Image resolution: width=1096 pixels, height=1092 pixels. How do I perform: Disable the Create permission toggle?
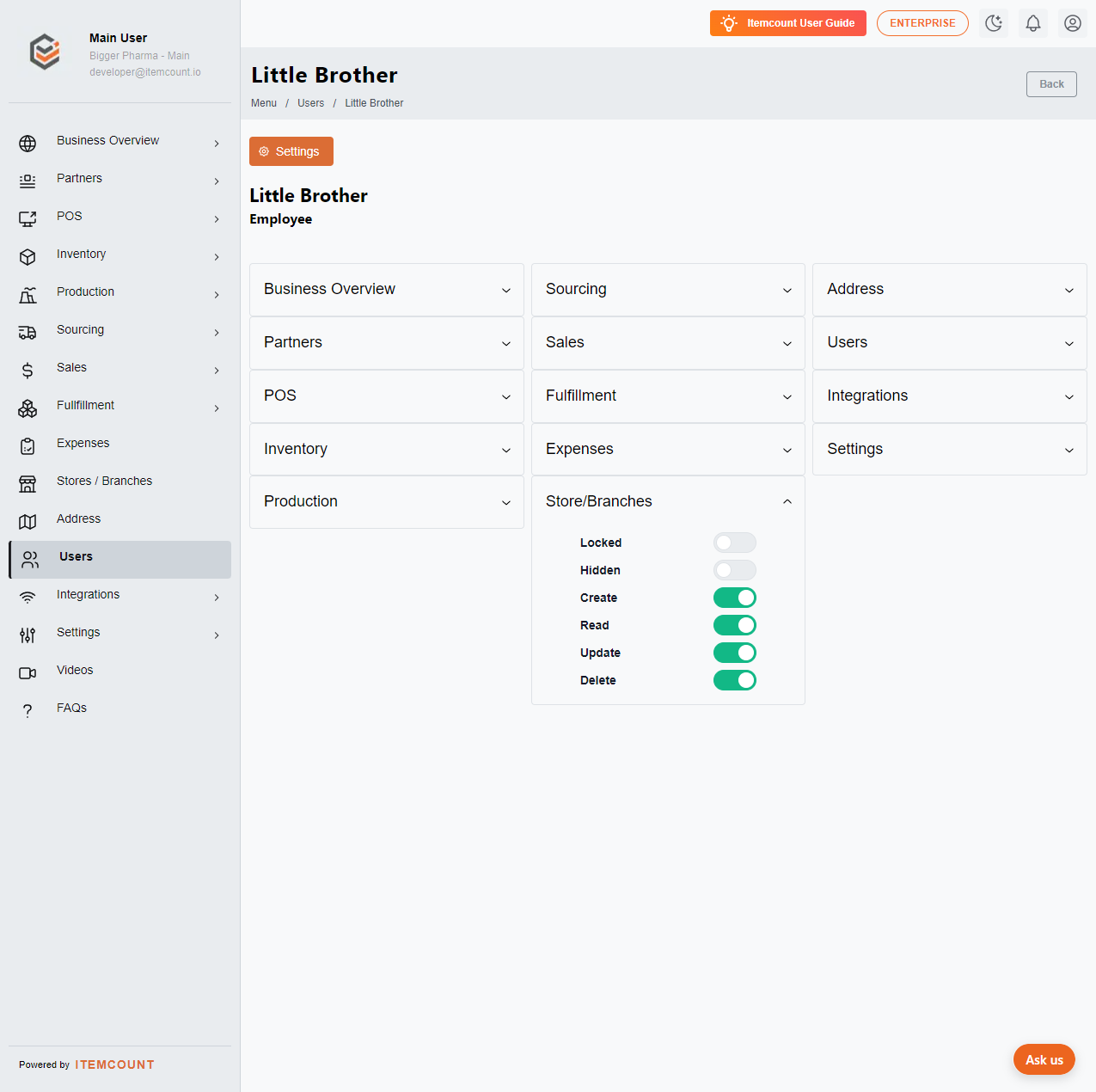coord(735,598)
